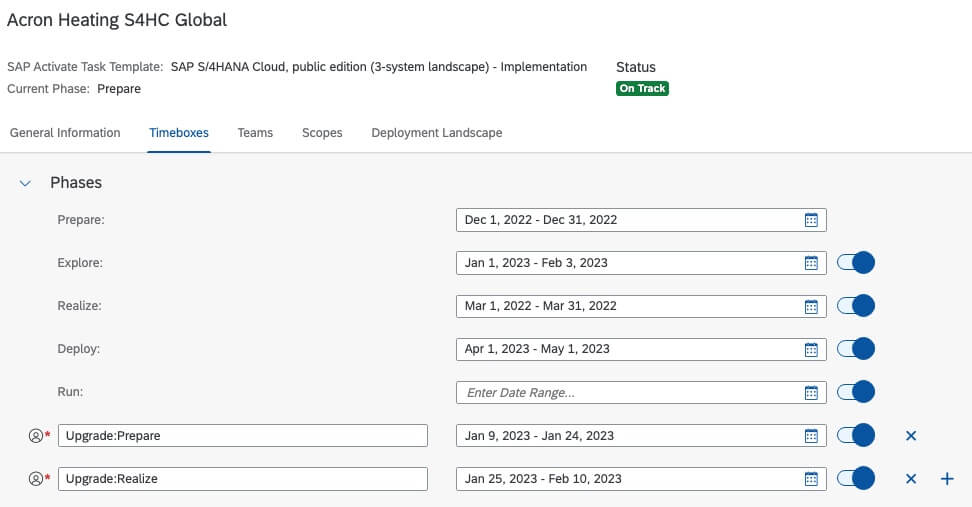Open calendar picker for Upgrade:Realize row
Image resolution: width=972 pixels, height=507 pixels.
[811, 478]
